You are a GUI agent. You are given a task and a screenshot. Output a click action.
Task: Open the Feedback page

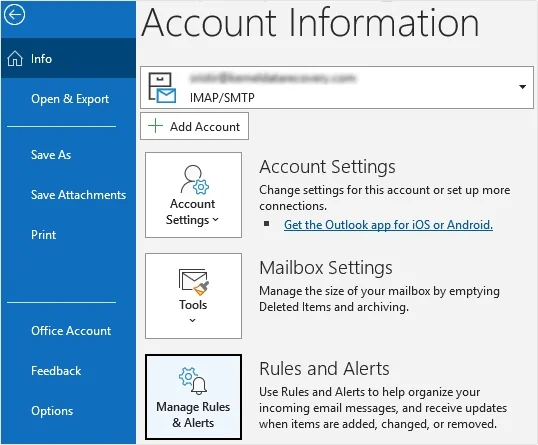56,371
